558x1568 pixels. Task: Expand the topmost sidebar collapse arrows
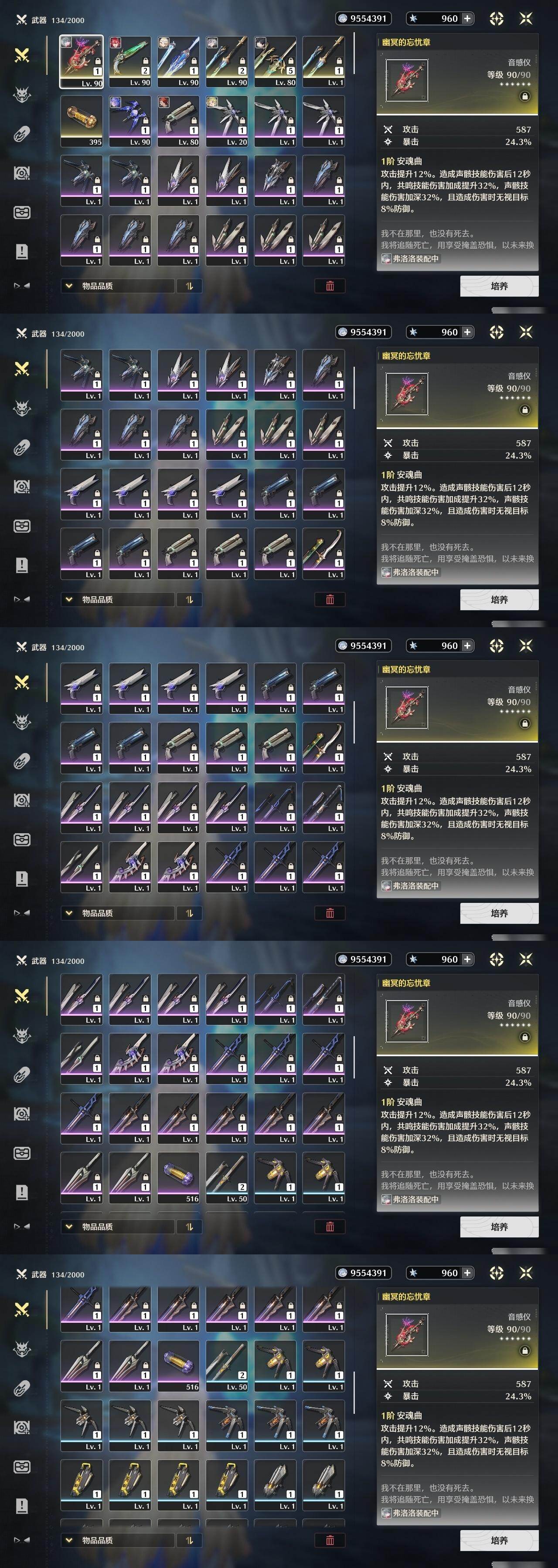(x=22, y=285)
